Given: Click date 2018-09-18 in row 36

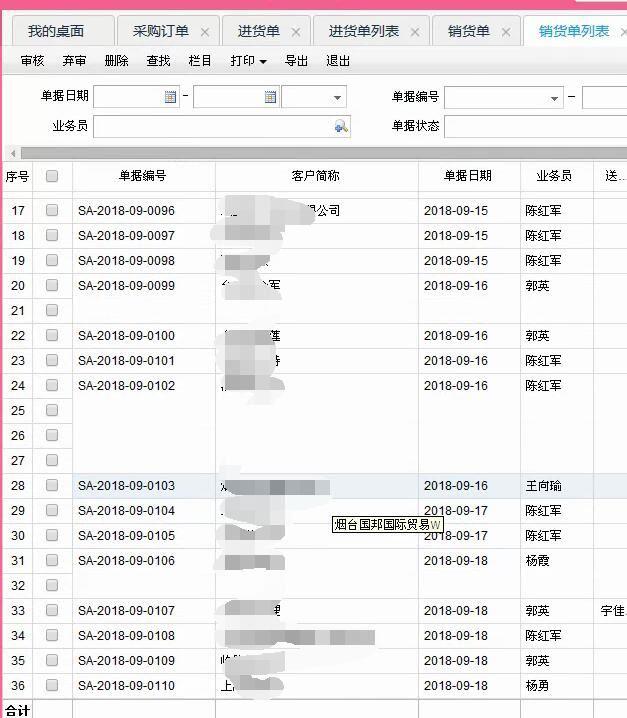Looking at the screenshot, I should [456, 686].
